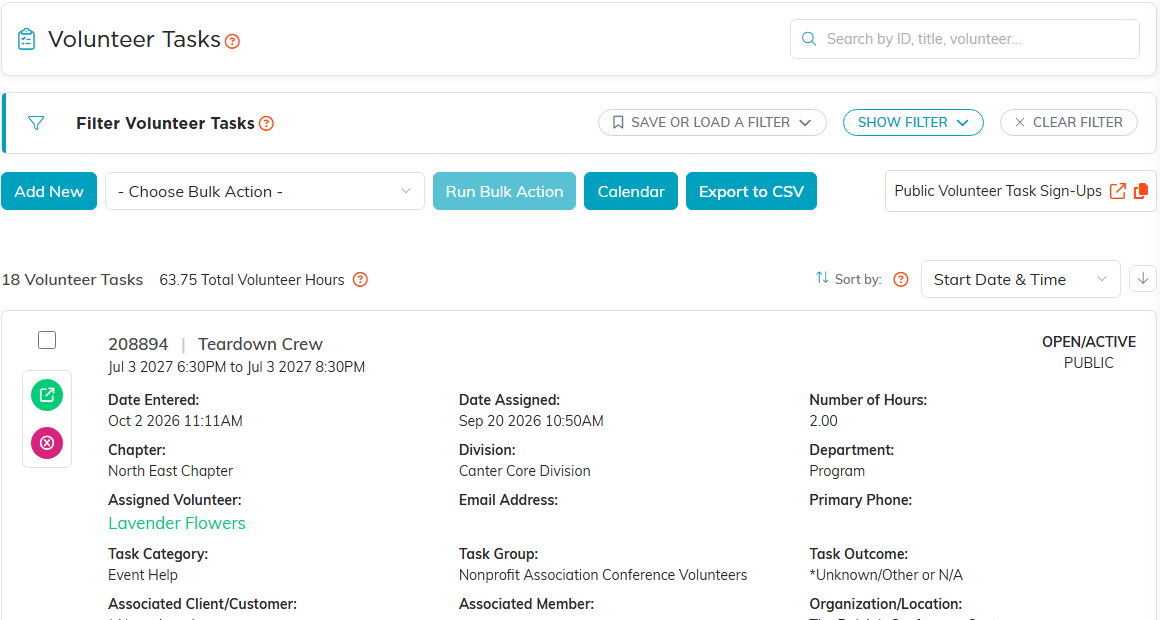
Task: Focus the search by ID, title field
Action: [965, 38]
